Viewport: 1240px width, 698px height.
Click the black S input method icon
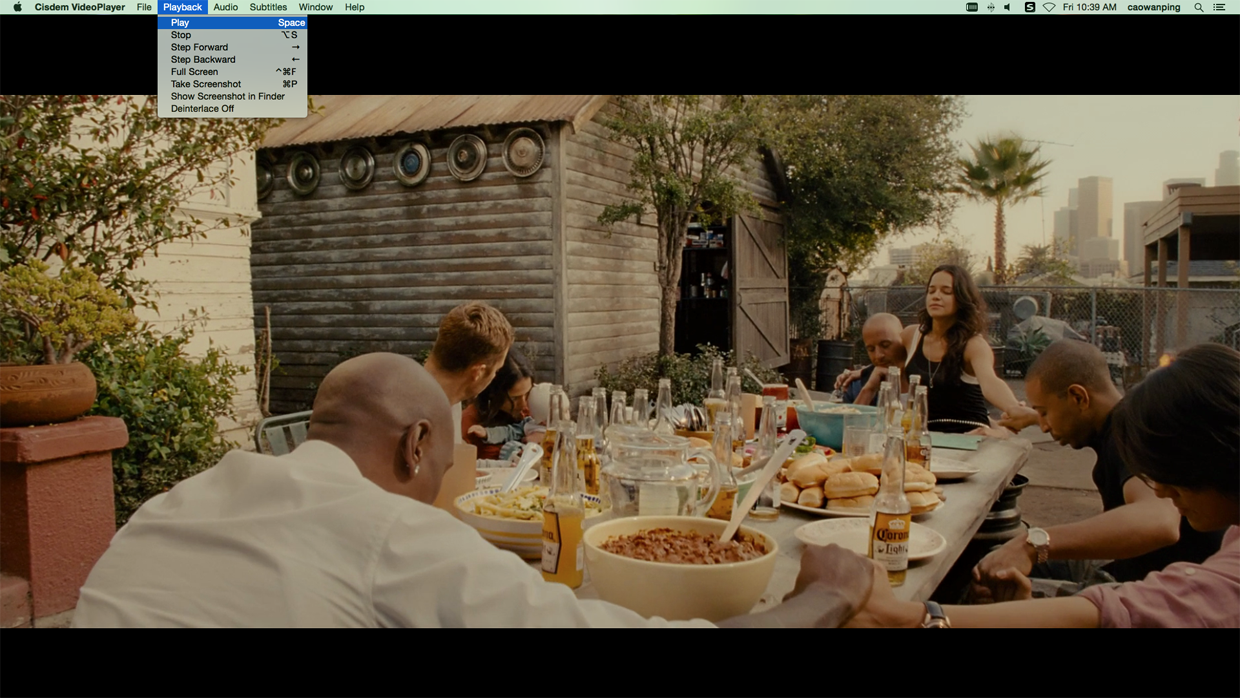click(1029, 7)
